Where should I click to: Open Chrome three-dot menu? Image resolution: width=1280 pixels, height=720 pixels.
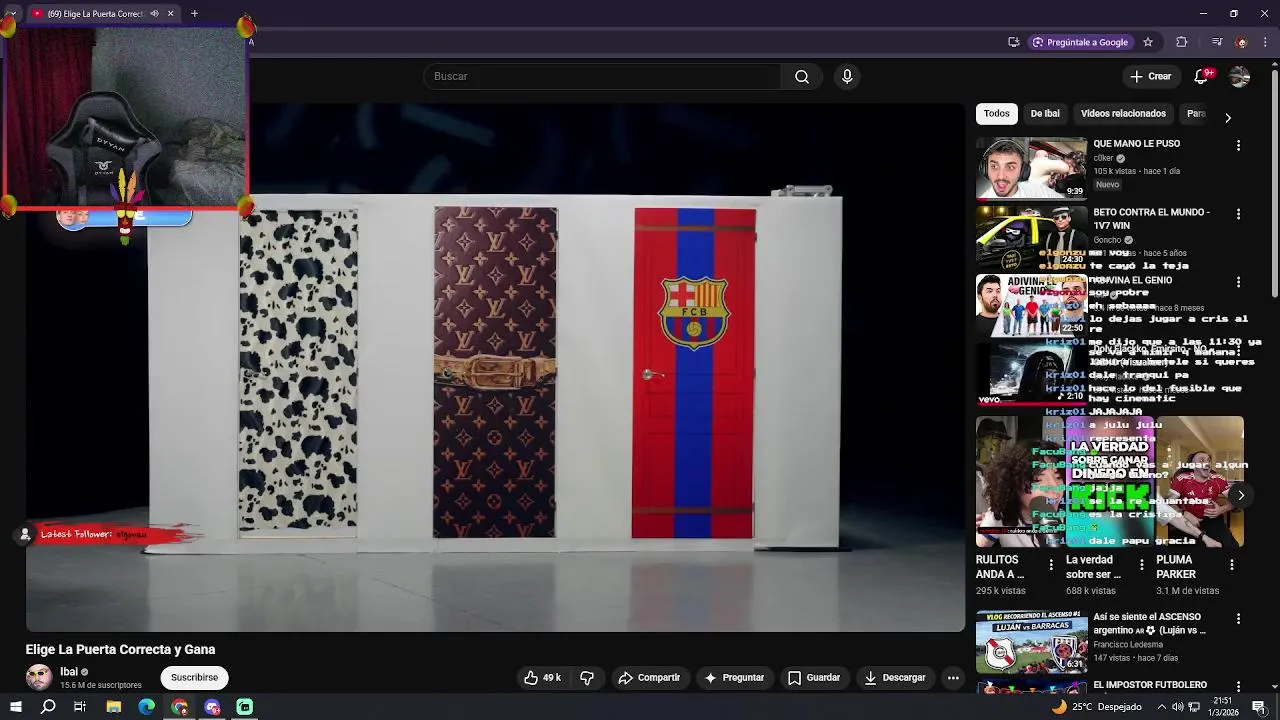pos(1266,42)
